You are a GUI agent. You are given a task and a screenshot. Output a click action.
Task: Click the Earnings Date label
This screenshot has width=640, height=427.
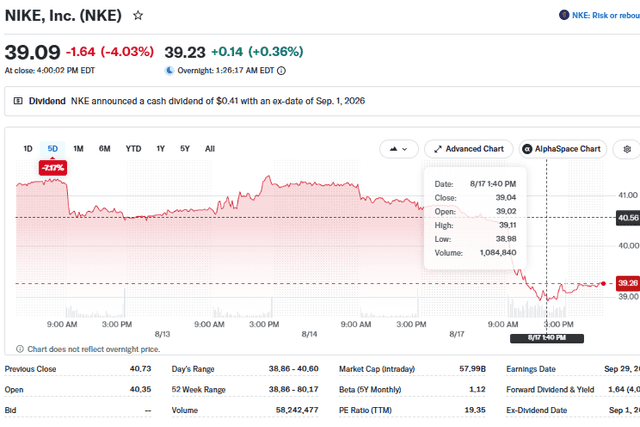(531, 369)
